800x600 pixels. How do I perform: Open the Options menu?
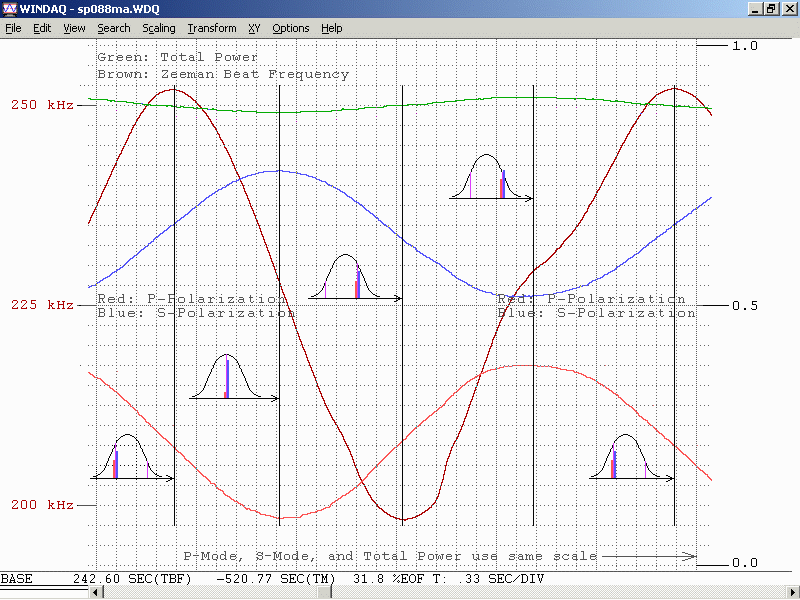[x=291, y=28]
